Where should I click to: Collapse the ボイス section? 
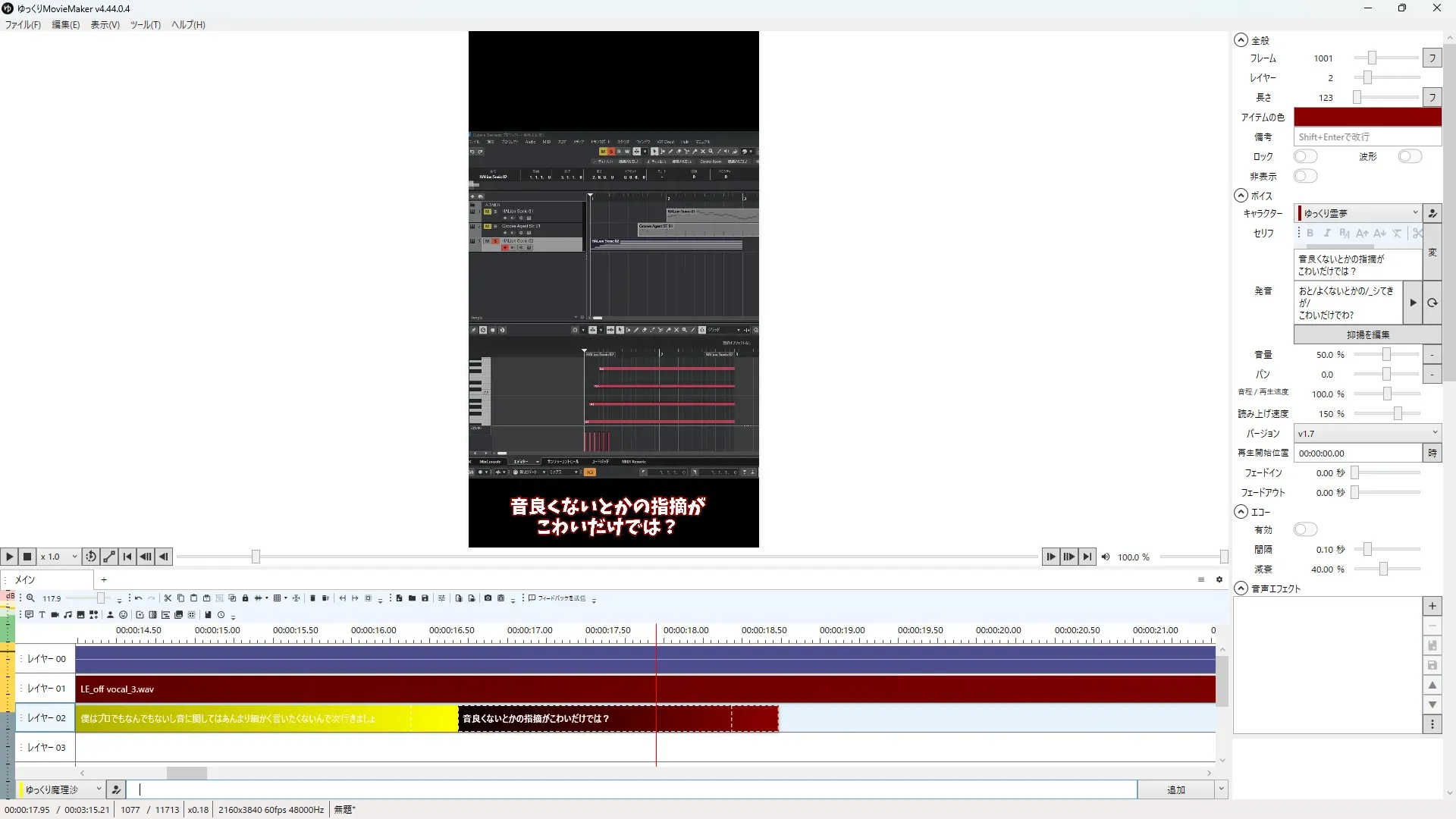[x=1241, y=196]
